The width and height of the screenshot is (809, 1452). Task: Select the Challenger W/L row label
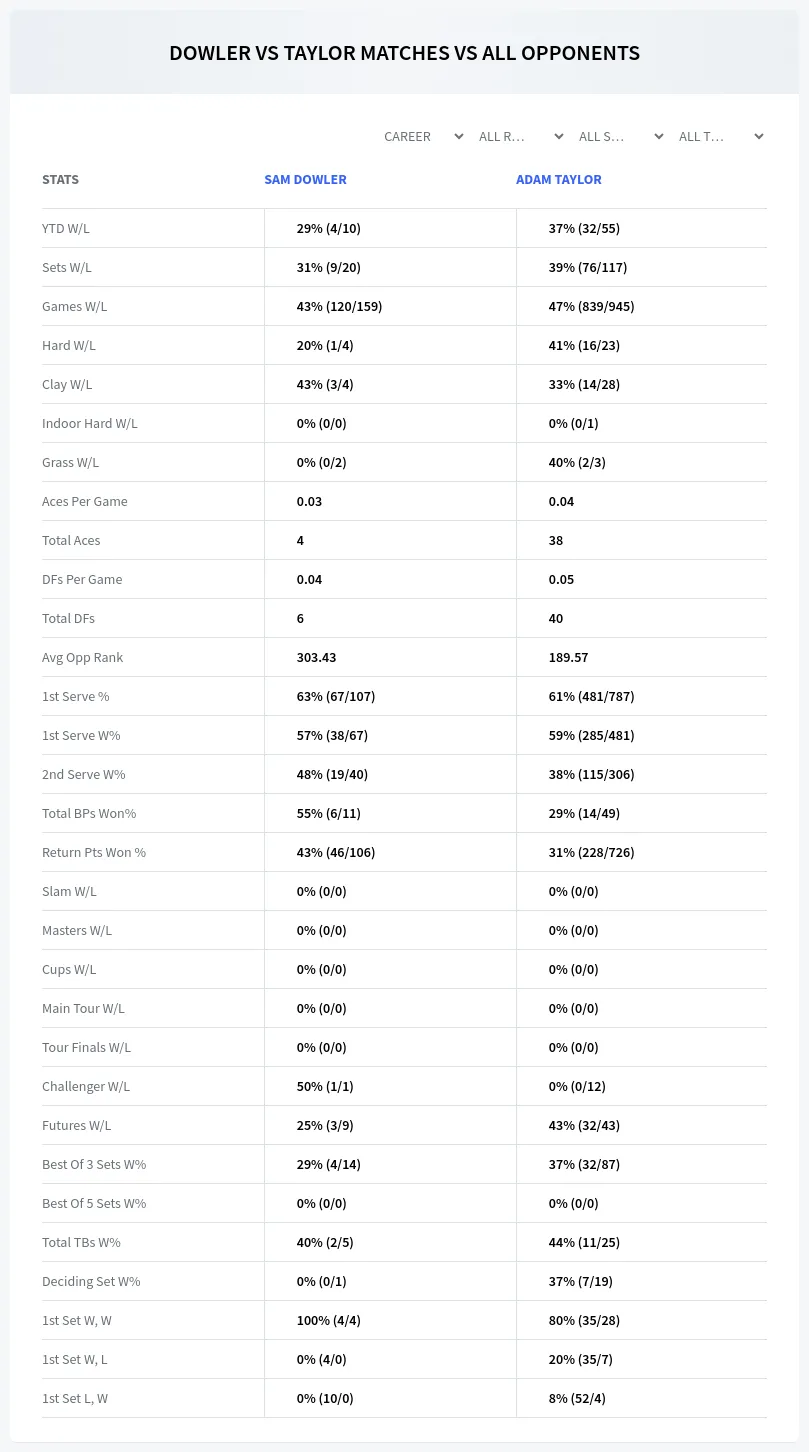[x=86, y=1086]
